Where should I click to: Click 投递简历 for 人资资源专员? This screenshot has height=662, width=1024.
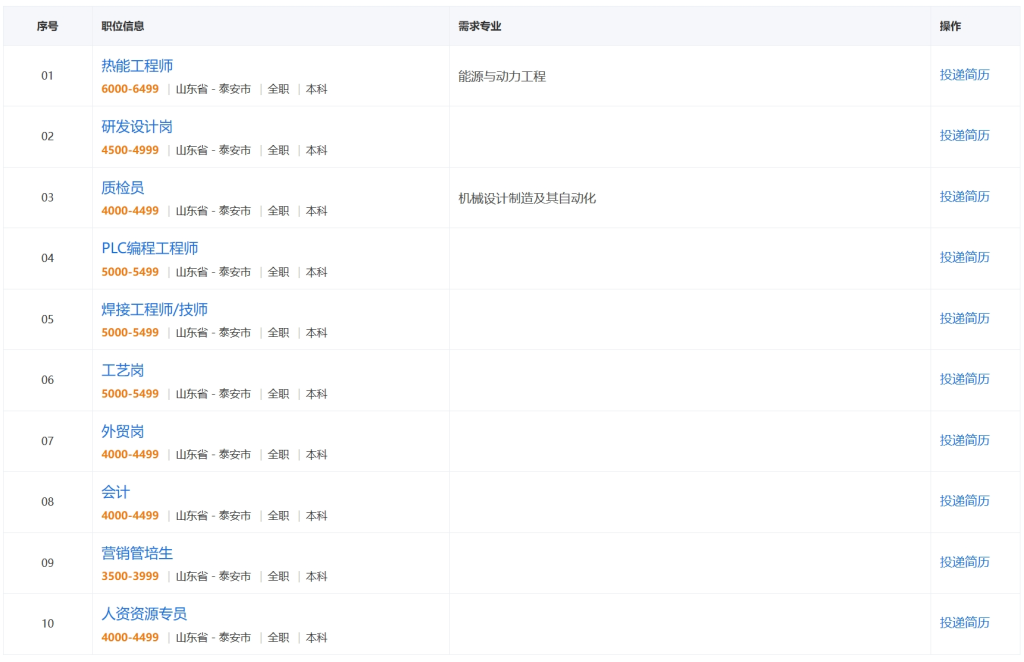coord(965,623)
